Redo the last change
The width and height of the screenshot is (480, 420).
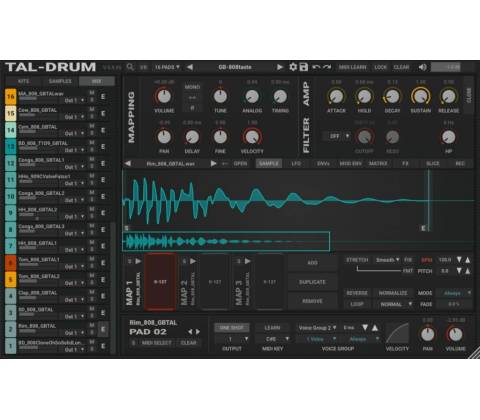[327, 67]
